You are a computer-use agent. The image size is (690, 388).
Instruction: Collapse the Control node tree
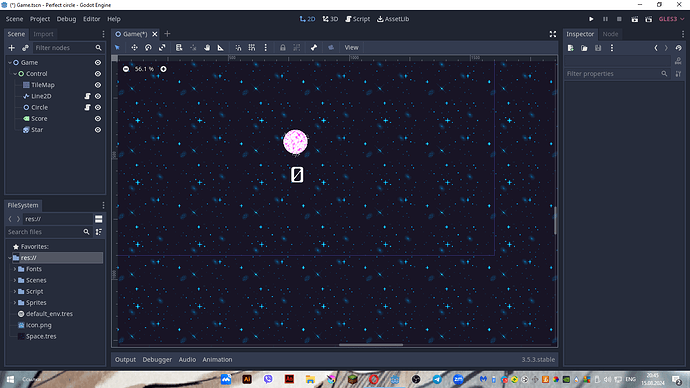15,74
